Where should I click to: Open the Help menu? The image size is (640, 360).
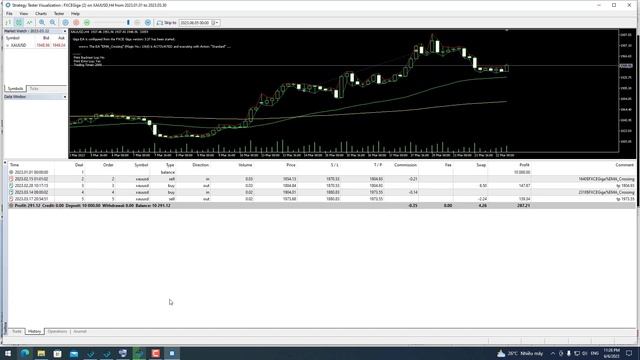click(x=75, y=13)
